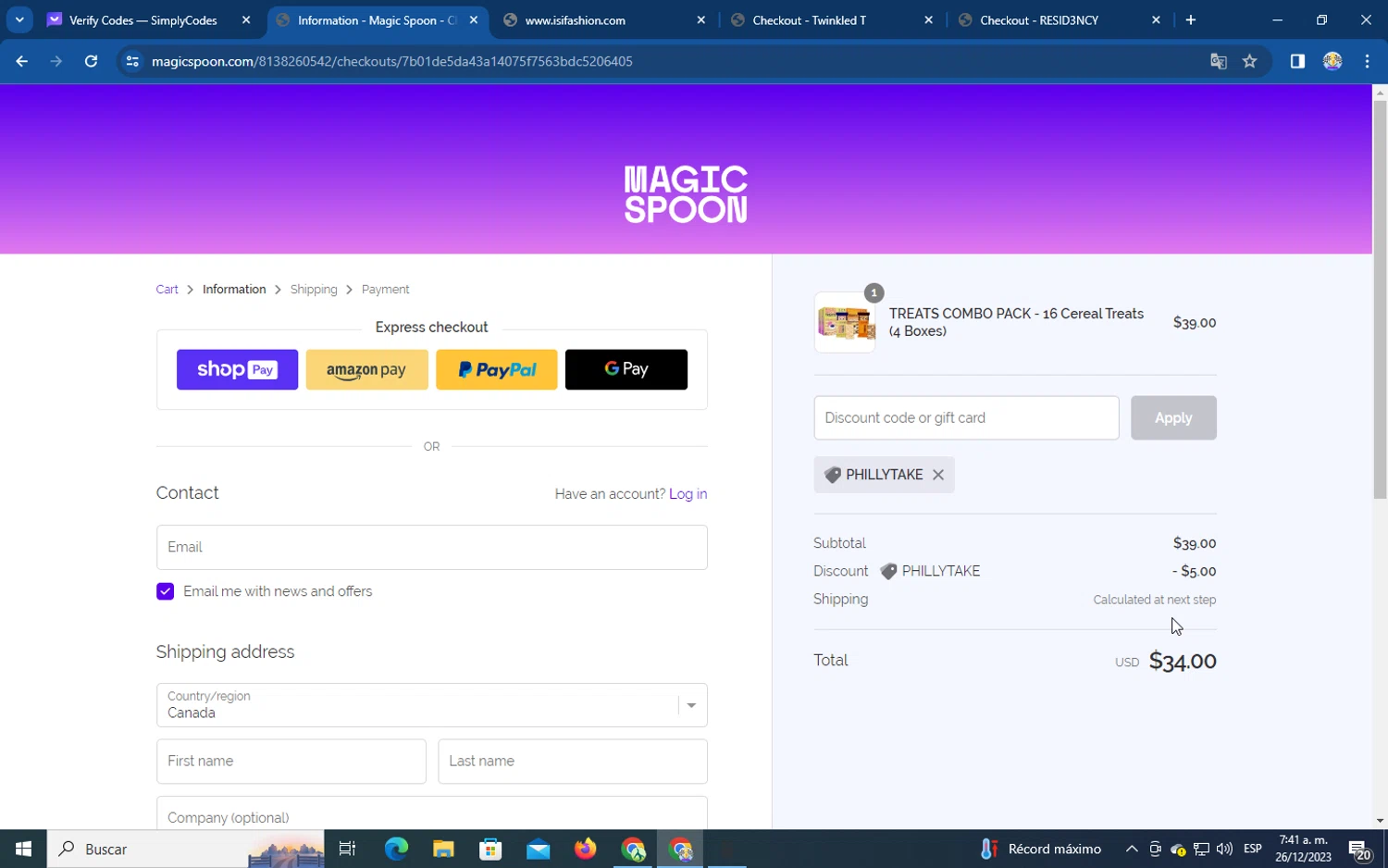Screen dimensions: 1388x868
Task: Click the address bar URL
Action: 392,61
